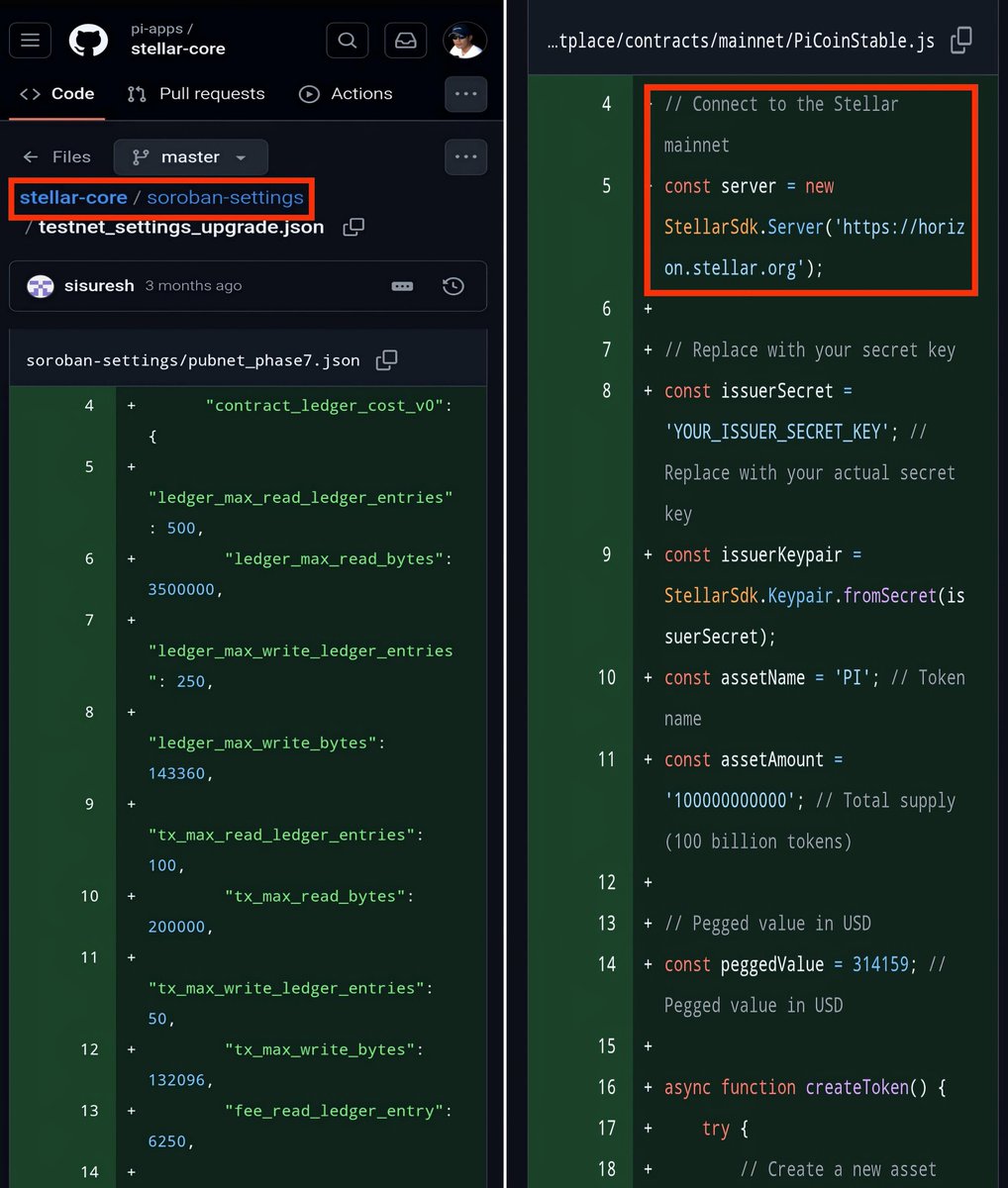Go back to Files list
Viewport: 1008px width, 1188px height.
coord(56,156)
